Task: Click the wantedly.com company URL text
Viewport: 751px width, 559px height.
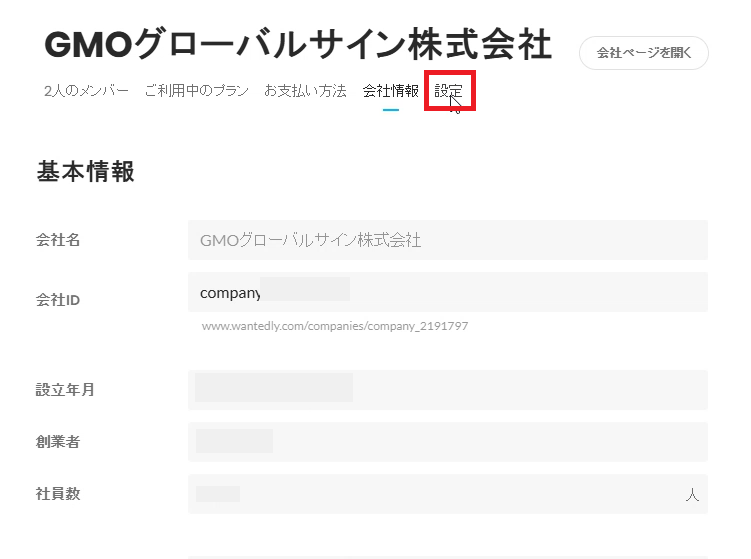Action: (335, 326)
